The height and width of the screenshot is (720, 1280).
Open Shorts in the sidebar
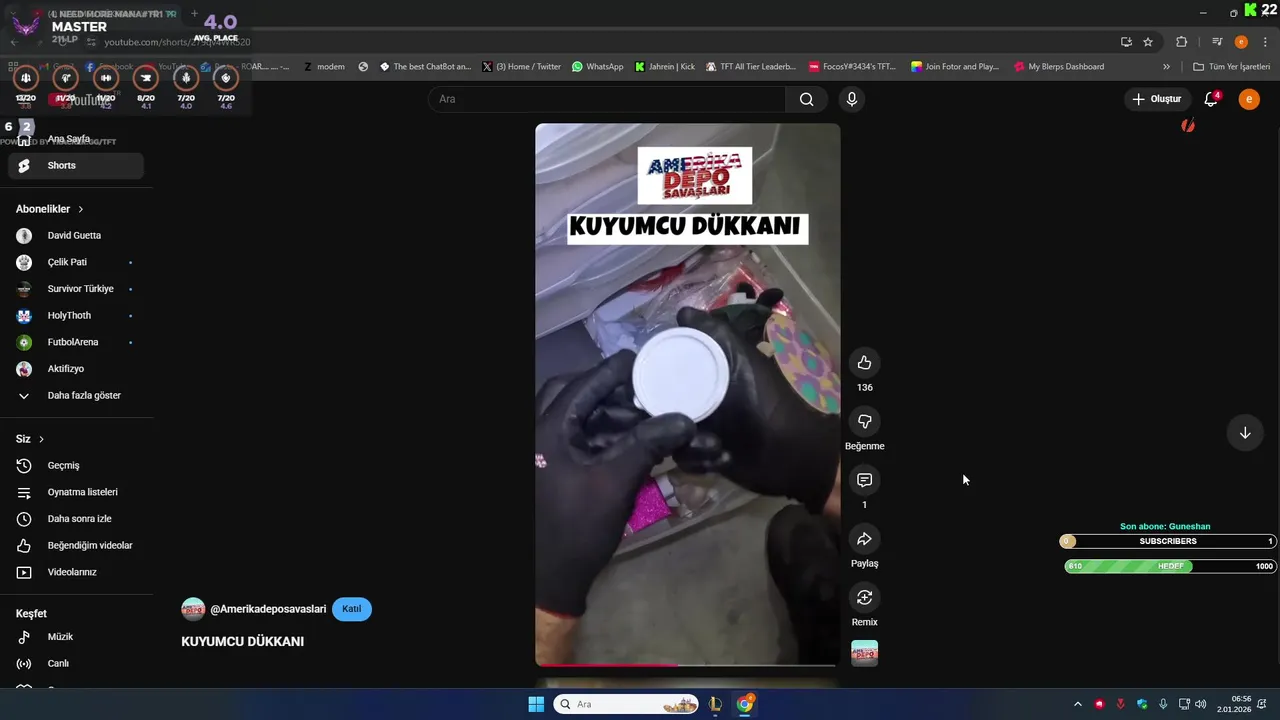coord(76,166)
